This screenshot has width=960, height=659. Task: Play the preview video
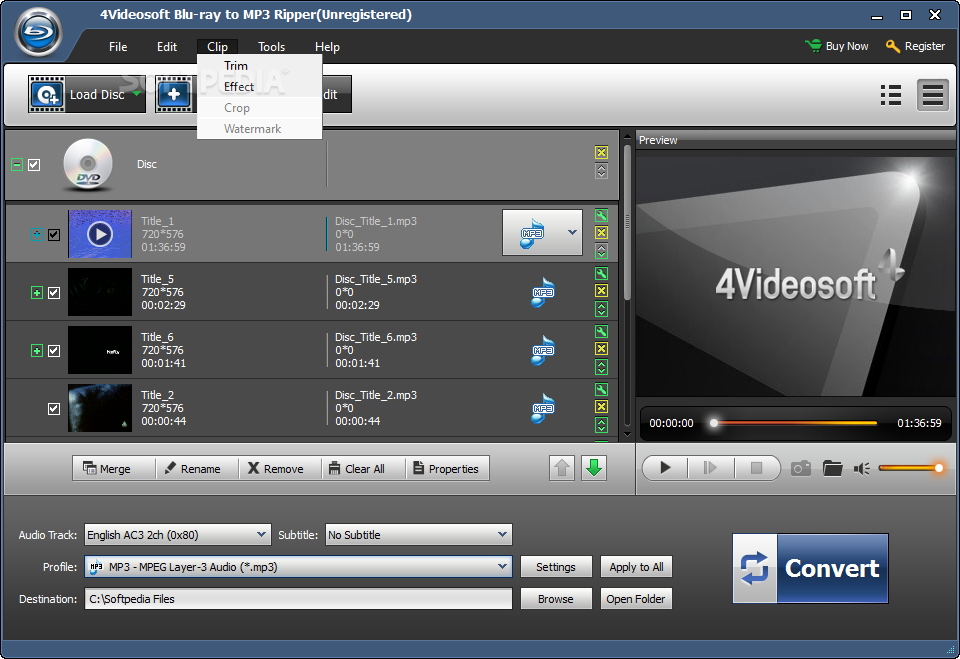pos(666,468)
